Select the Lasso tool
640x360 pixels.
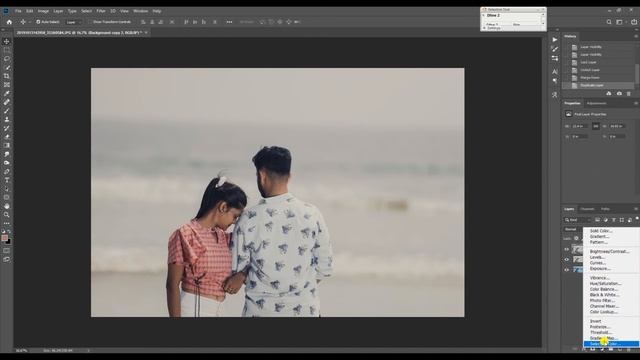(x=7, y=58)
